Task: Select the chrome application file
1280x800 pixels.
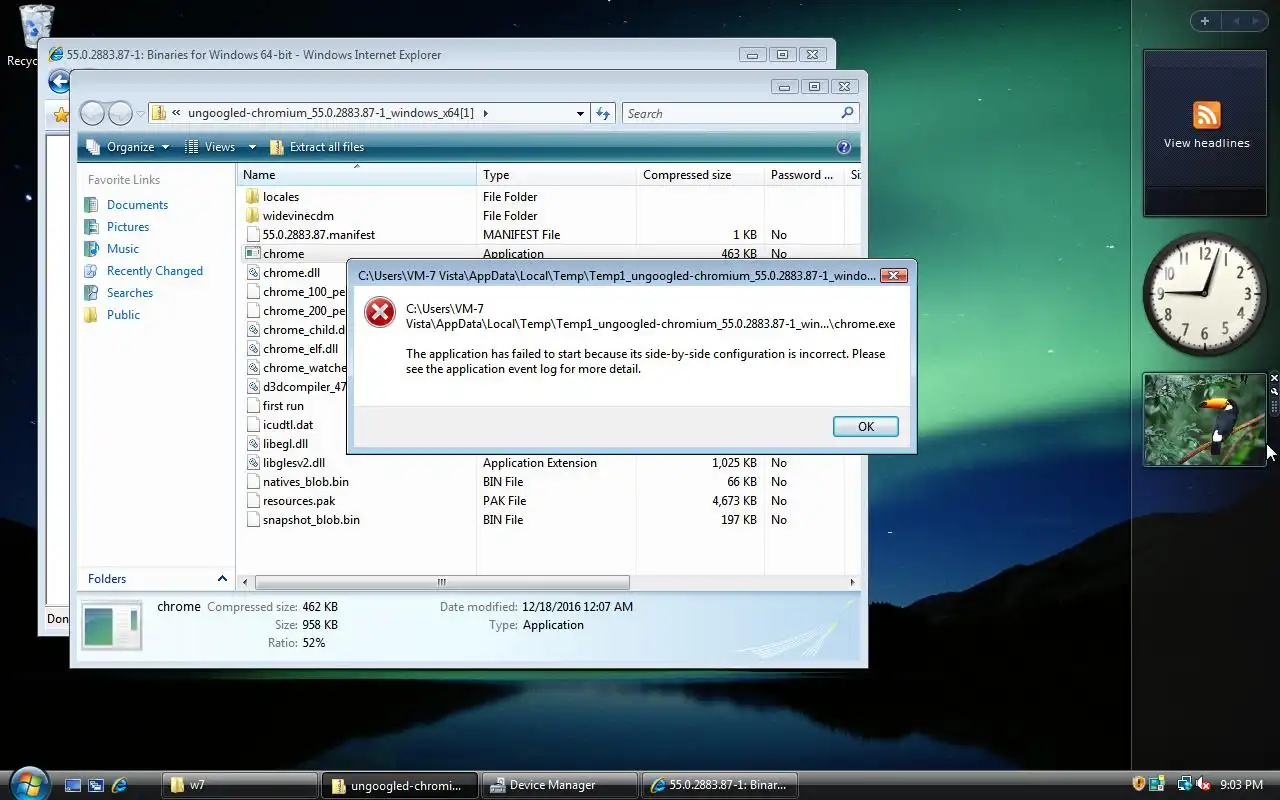Action: click(283, 254)
